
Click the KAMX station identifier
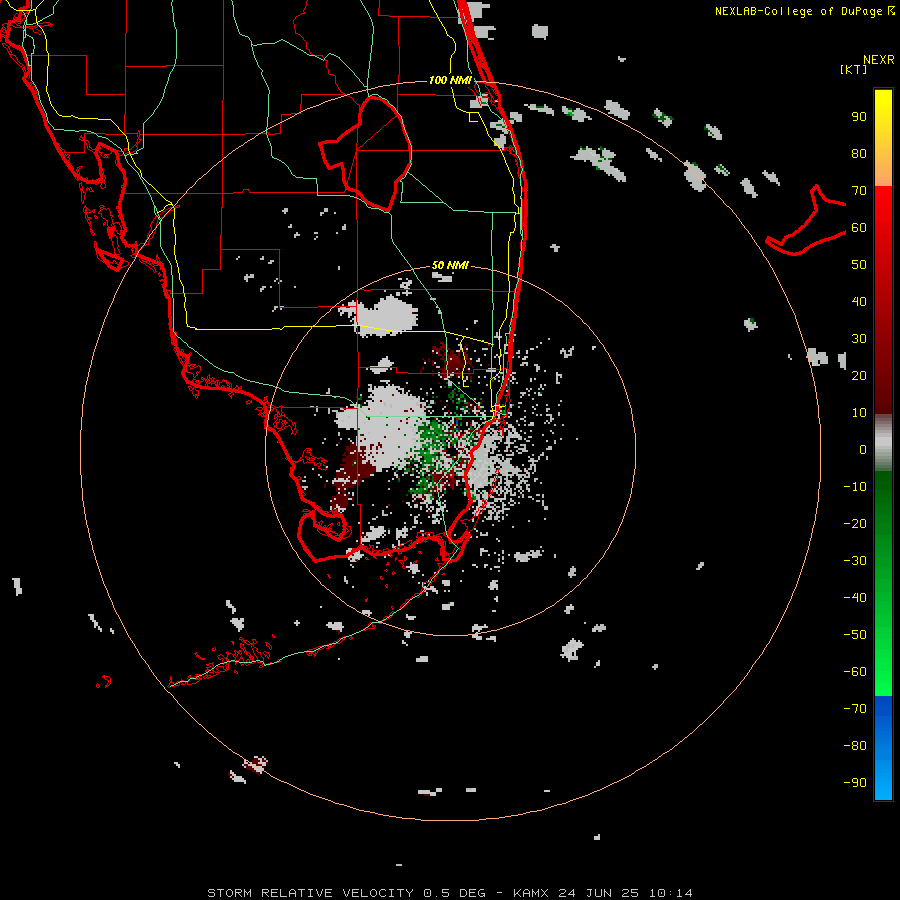coord(531,893)
